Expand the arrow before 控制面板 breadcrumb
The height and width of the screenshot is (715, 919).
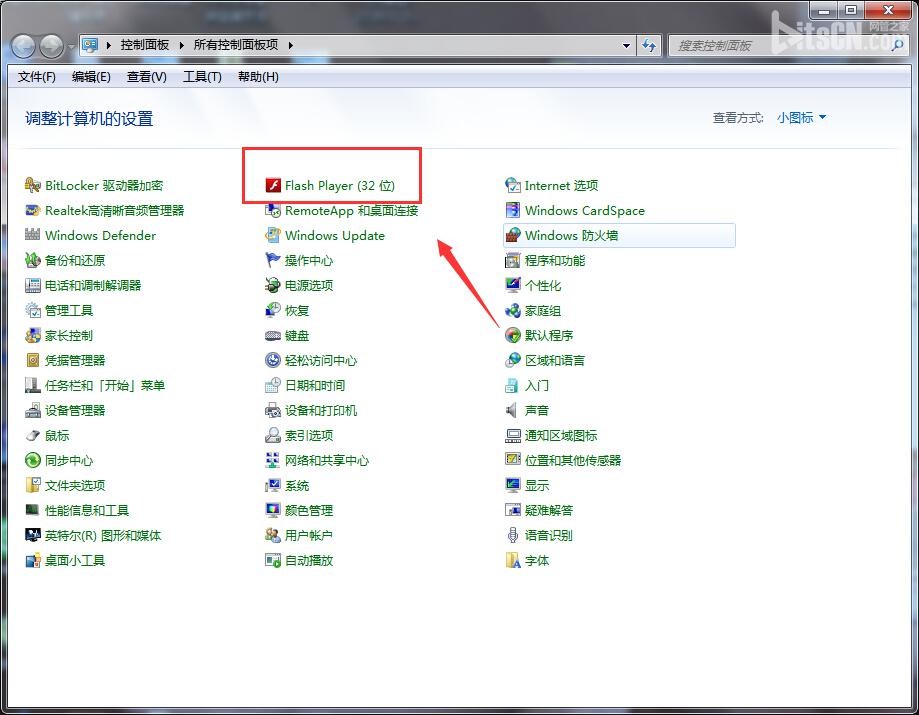point(108,45)
